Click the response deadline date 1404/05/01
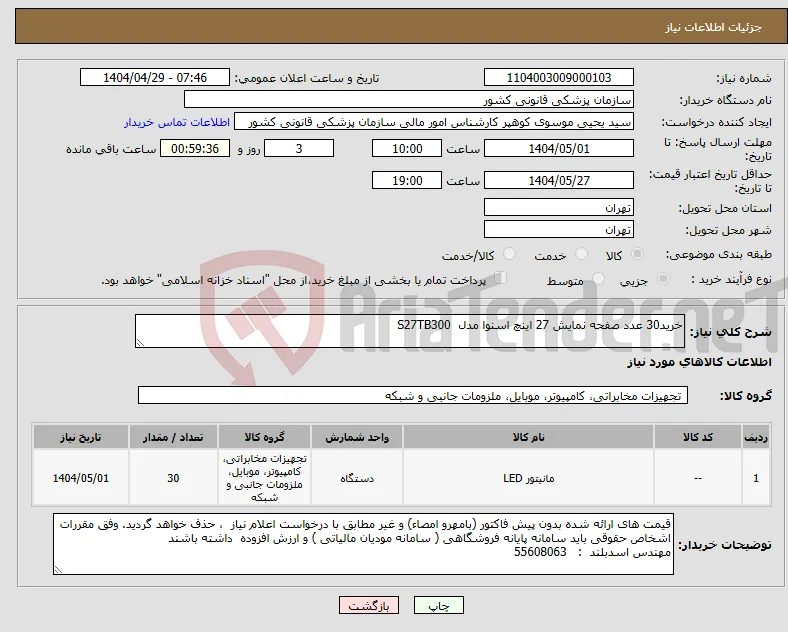This screenshot has height=632, width=788. click(x=559, y=149)
